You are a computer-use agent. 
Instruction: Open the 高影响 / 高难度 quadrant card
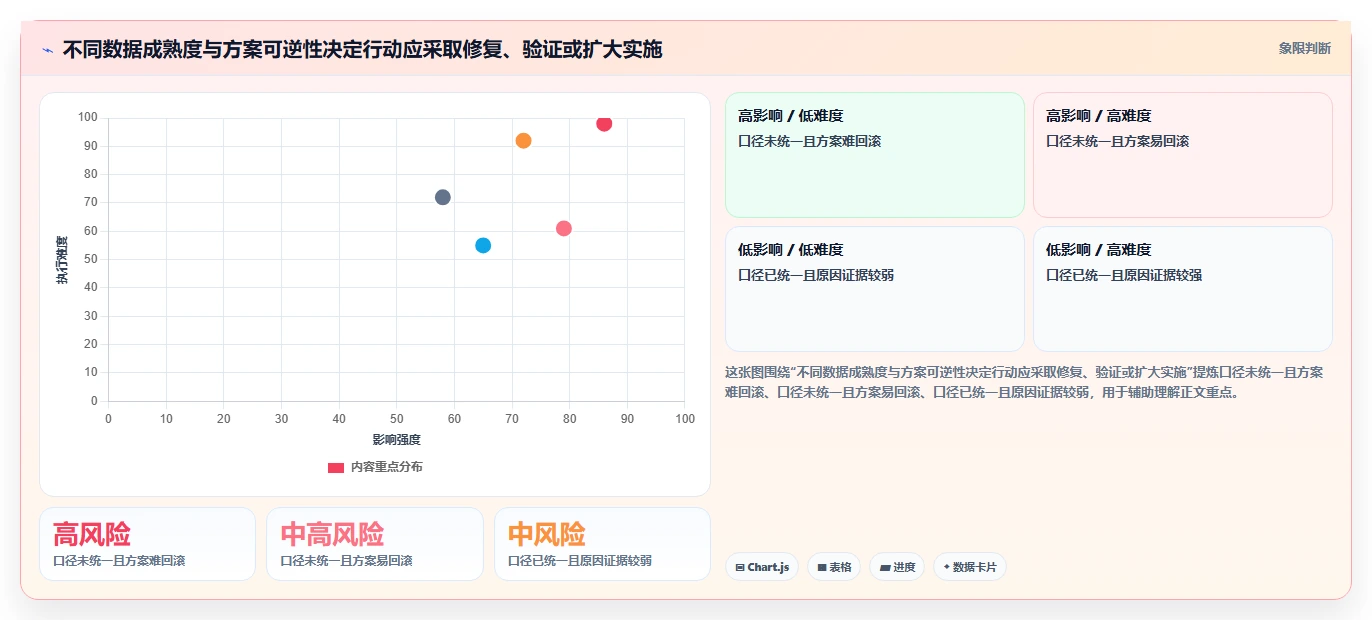[x=1183, y=155]
